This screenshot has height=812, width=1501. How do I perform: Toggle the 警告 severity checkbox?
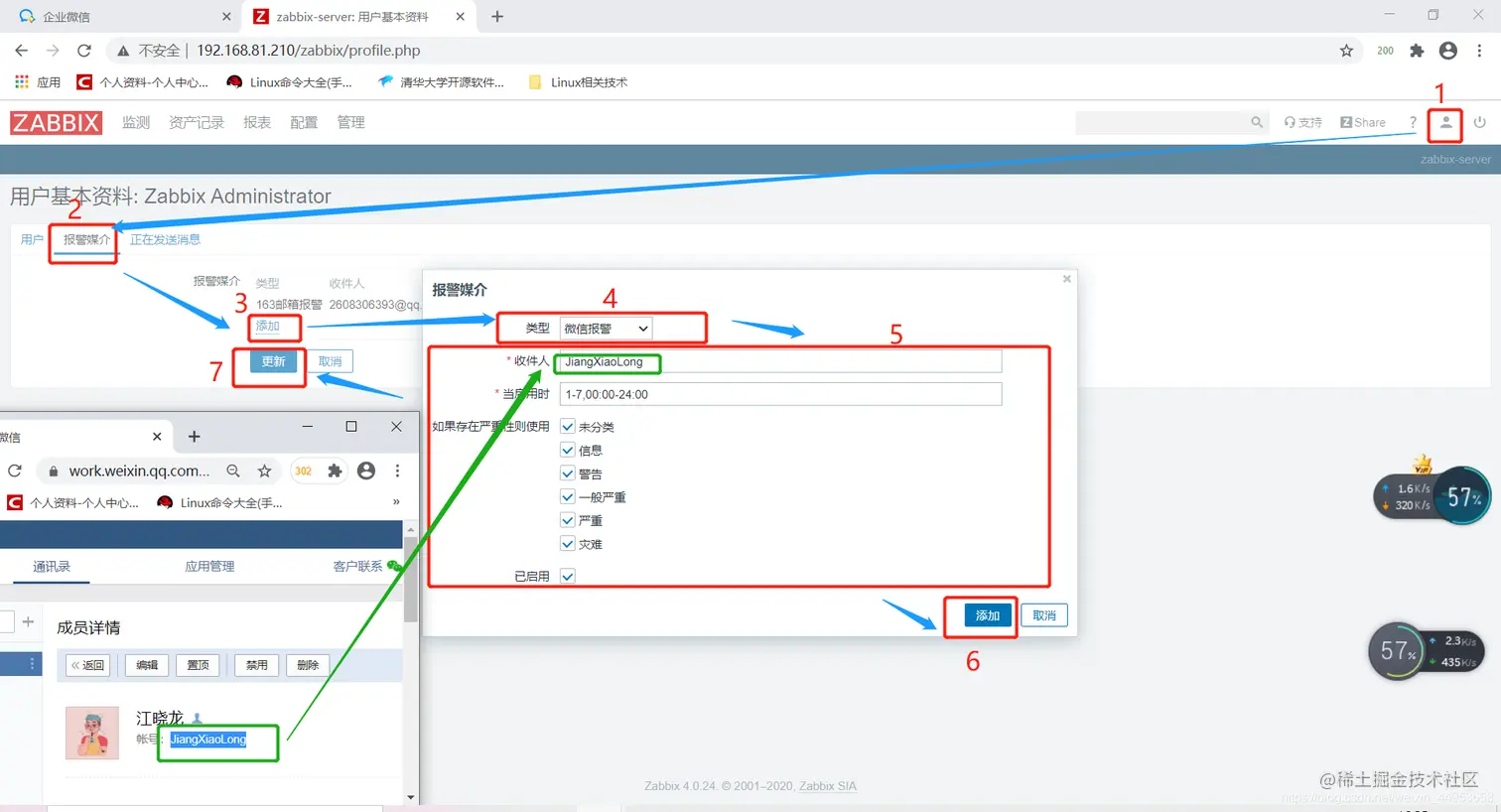568,474
